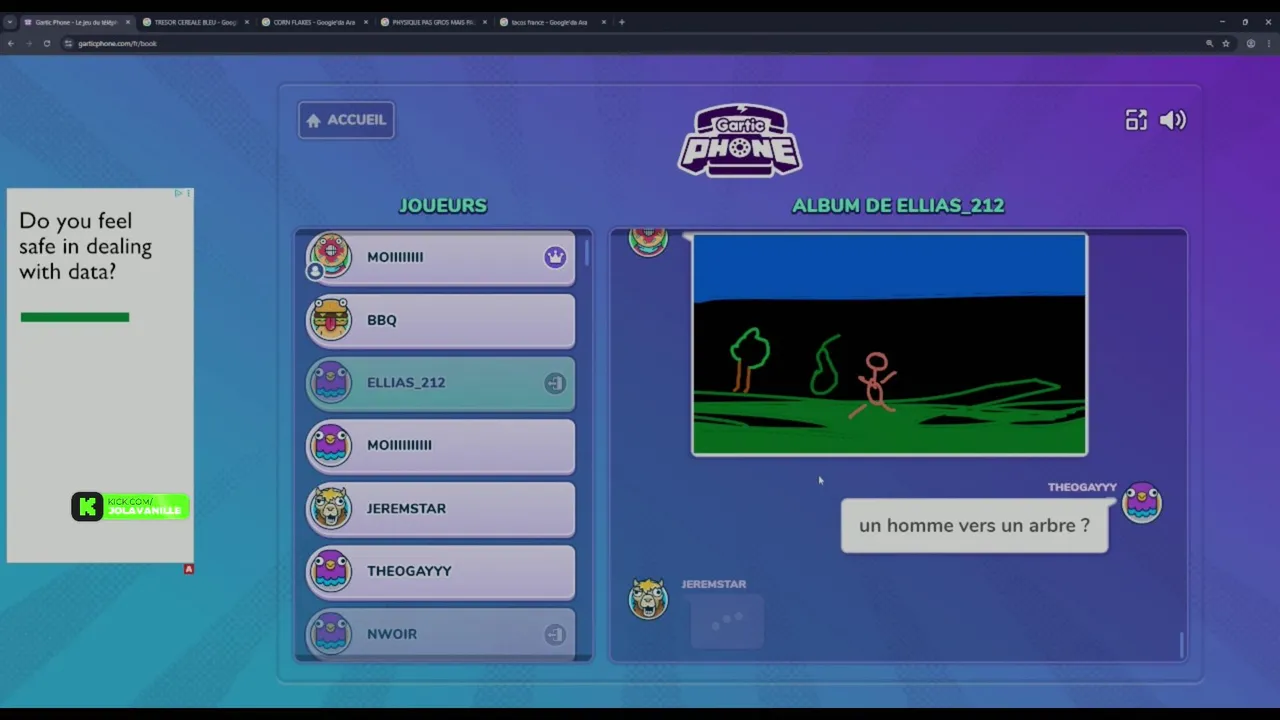Close the CORN FLAKES tab
This screenshot has width=1280, height=720.
tap(366, 22)
